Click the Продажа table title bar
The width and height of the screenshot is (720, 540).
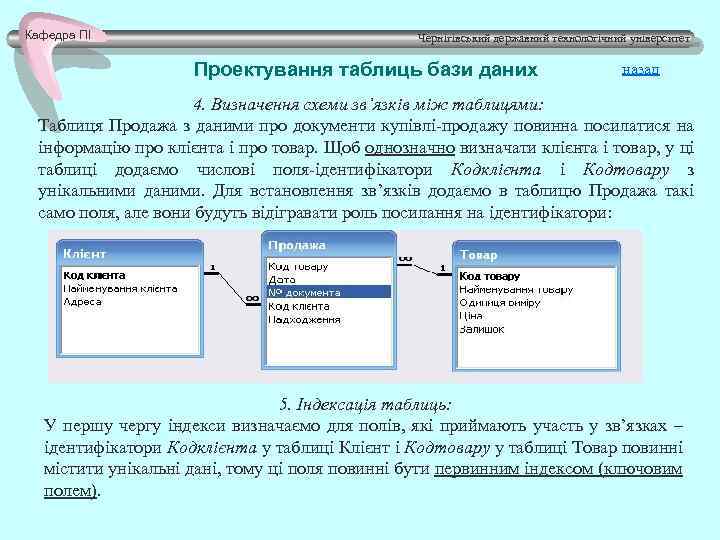coord(329,245)
